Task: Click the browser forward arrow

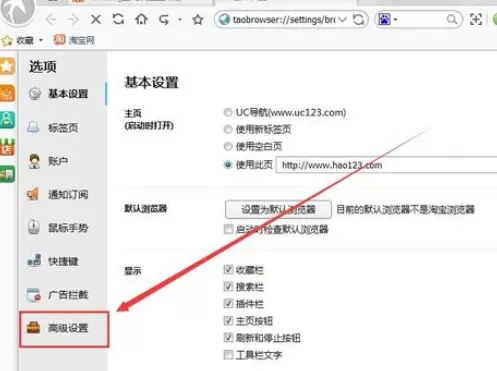Action: [x=73, y=20]
